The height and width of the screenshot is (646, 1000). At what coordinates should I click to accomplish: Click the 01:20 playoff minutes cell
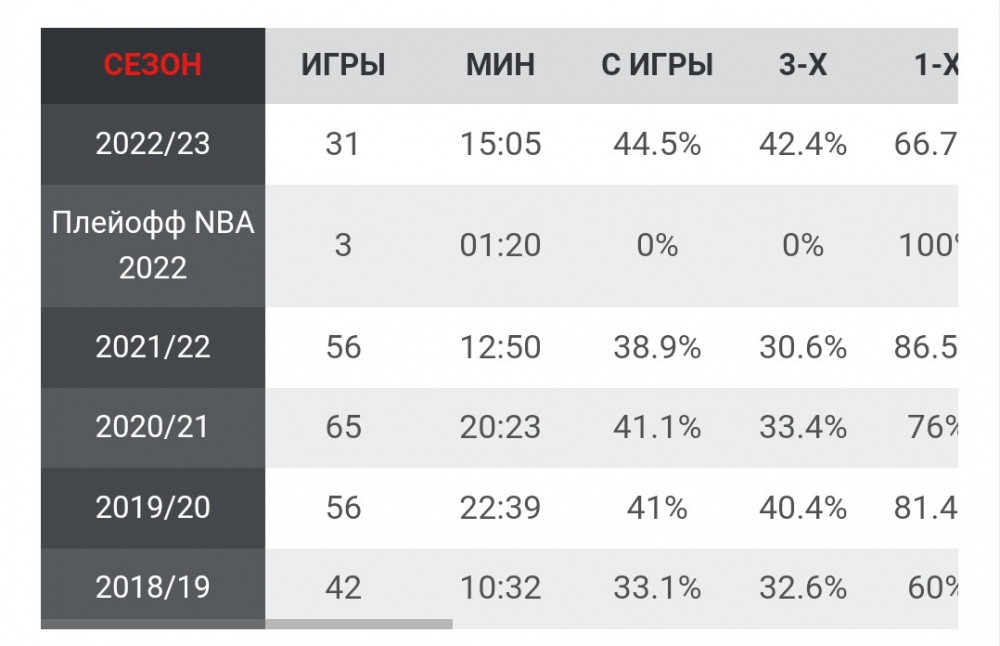(x=500, y=245)
